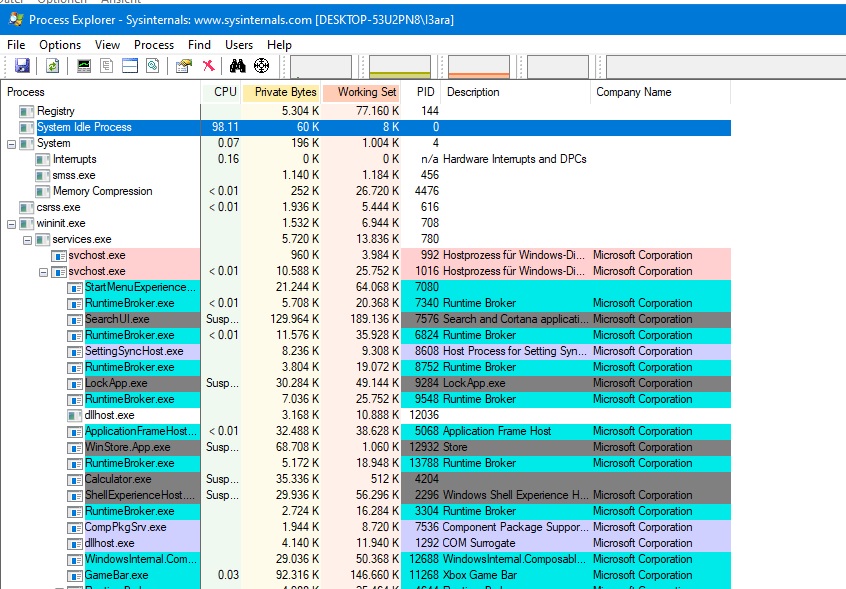Open the System Information graph icon
Viewport: 846px width, 589px height.
84,66
